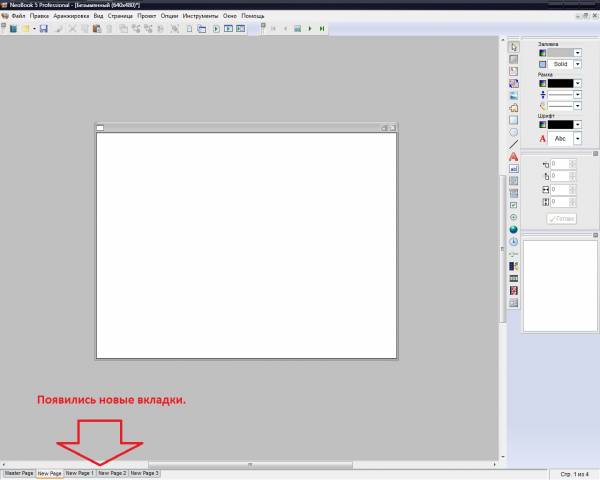Select the Rectangle shape tool
This screenshot has height=480, width=600.
click(x=514, y=120)
